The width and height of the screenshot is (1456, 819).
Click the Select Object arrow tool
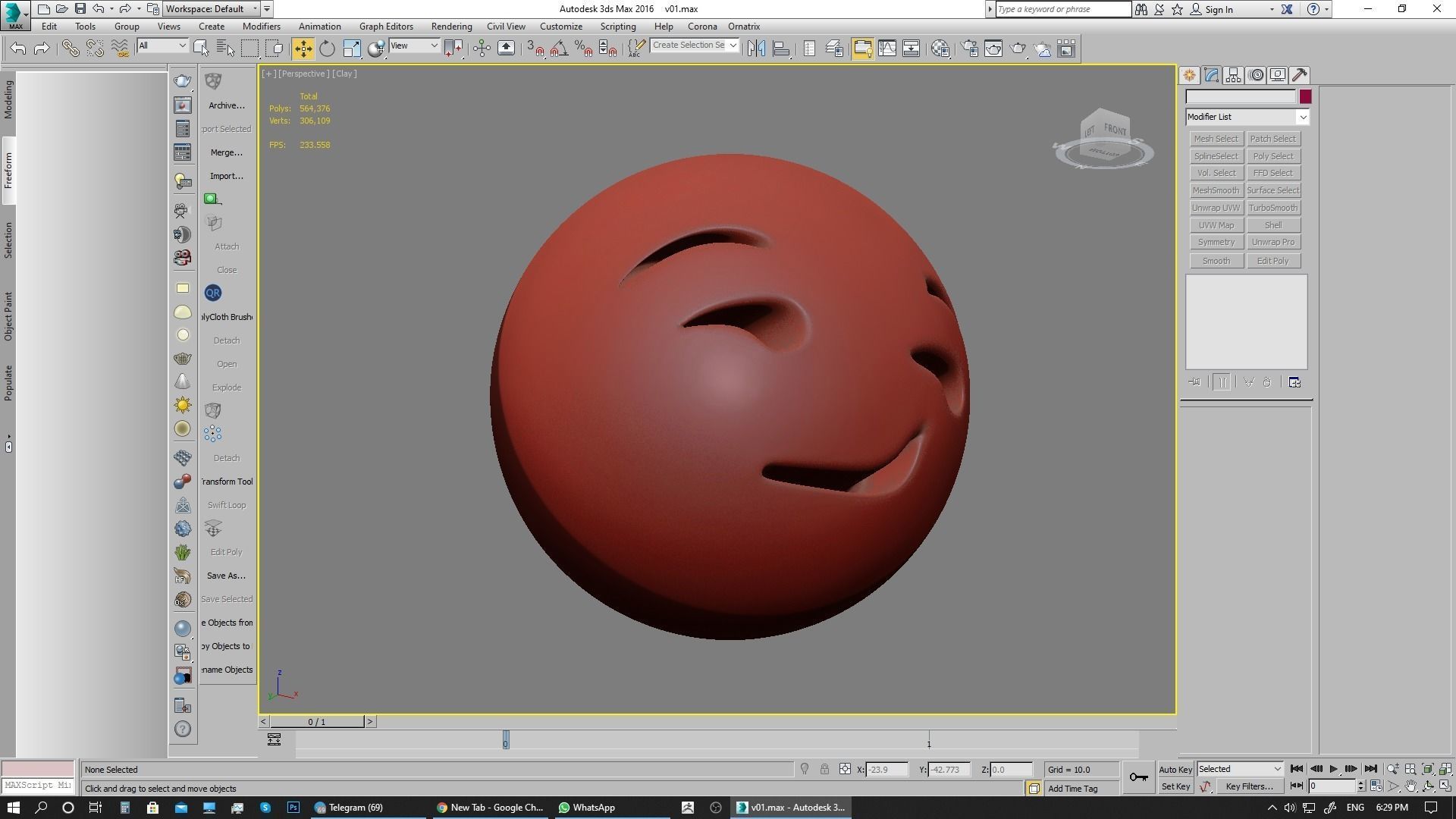201,49
